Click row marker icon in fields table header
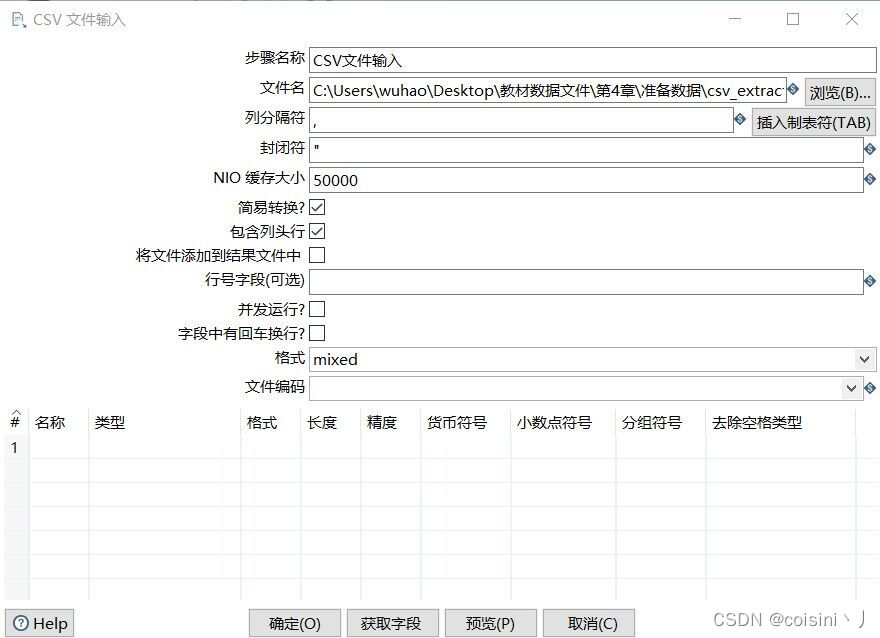This screenshot has width=880, height=638. click(x=14, y=422)
